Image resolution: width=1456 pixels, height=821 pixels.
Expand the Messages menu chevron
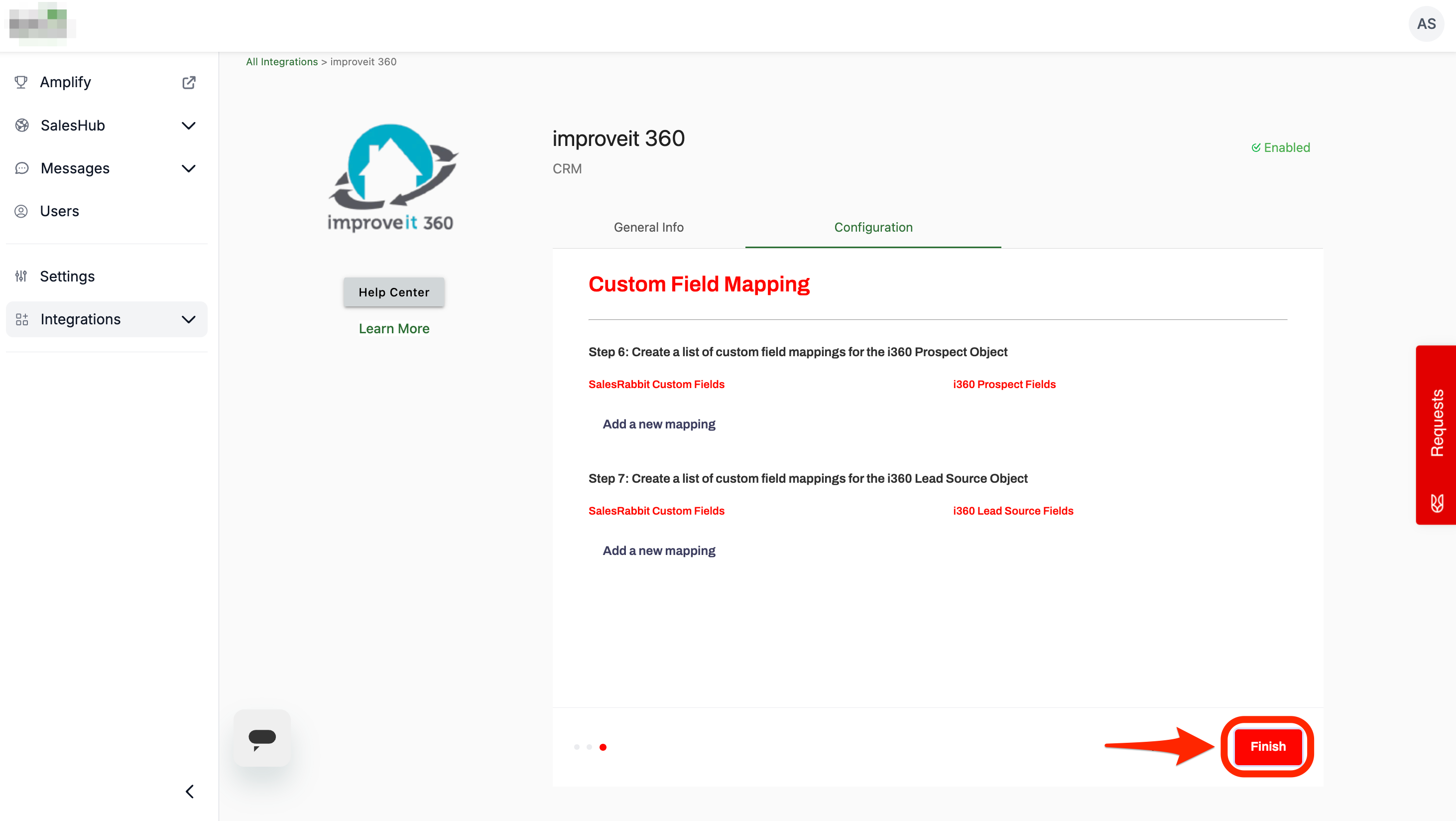(x=188, y=168)
